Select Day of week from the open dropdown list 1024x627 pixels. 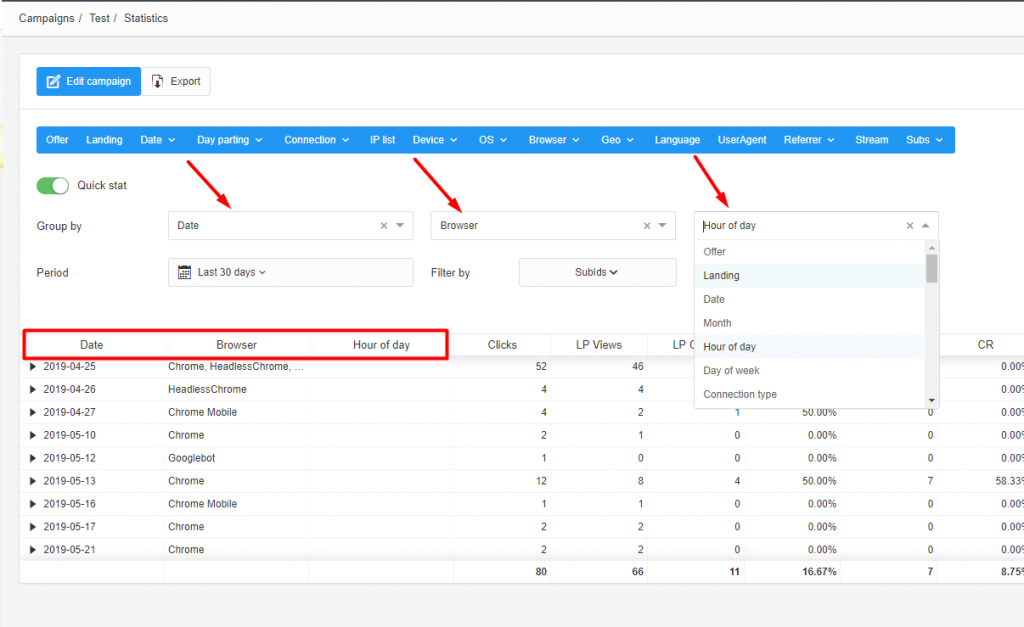[x=740, y=370]
